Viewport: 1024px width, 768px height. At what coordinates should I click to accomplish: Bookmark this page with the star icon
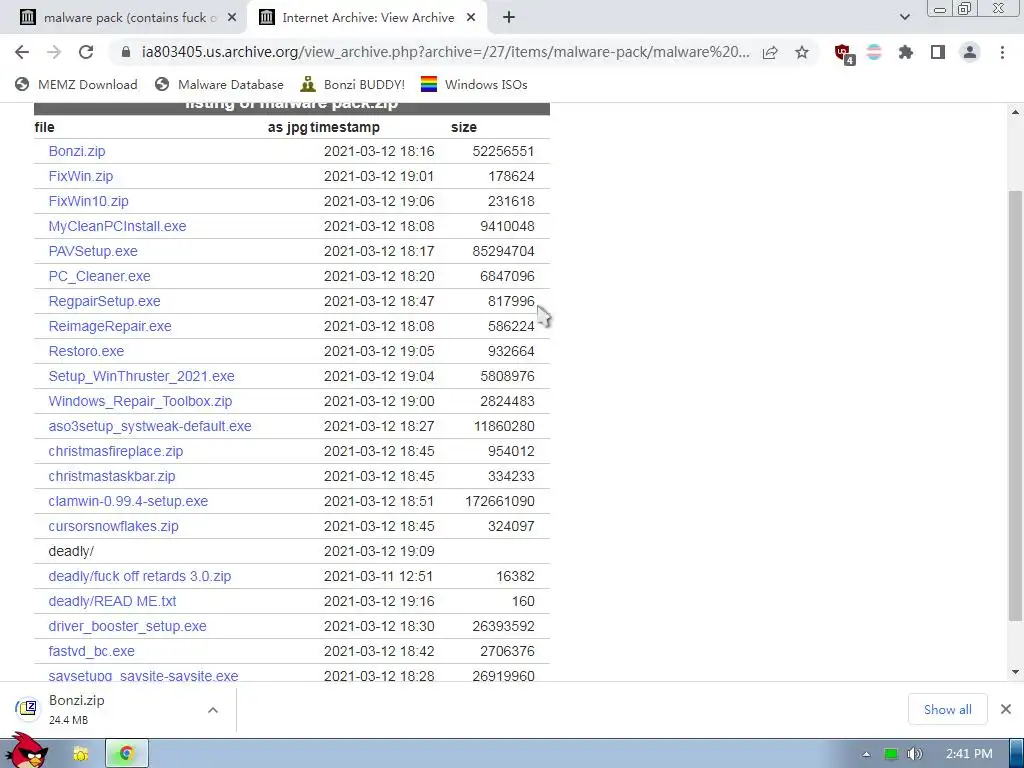802,52
